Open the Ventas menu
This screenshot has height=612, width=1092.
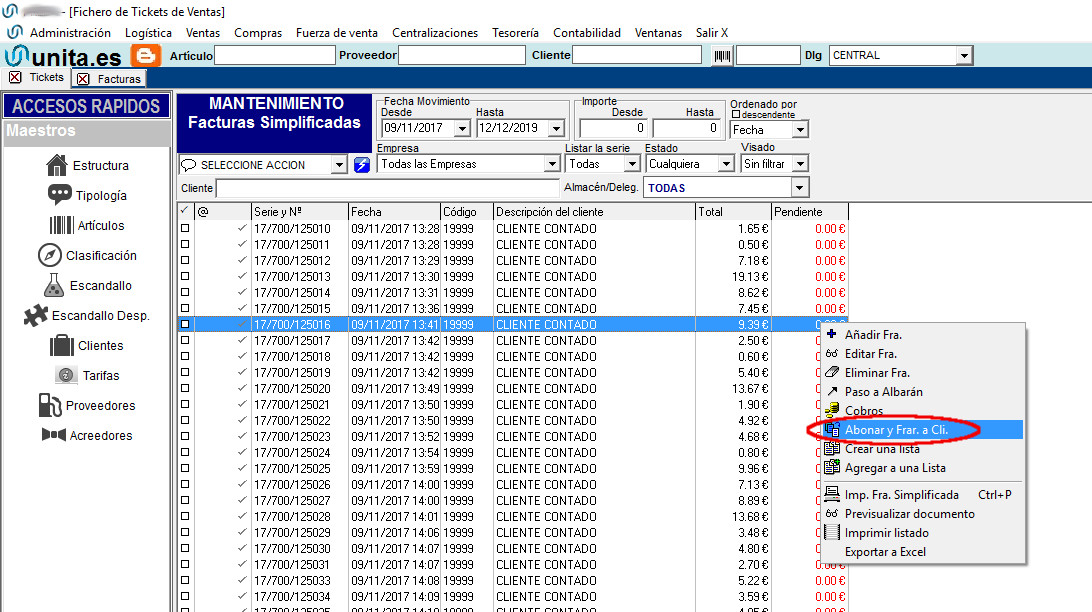point(203,33)
